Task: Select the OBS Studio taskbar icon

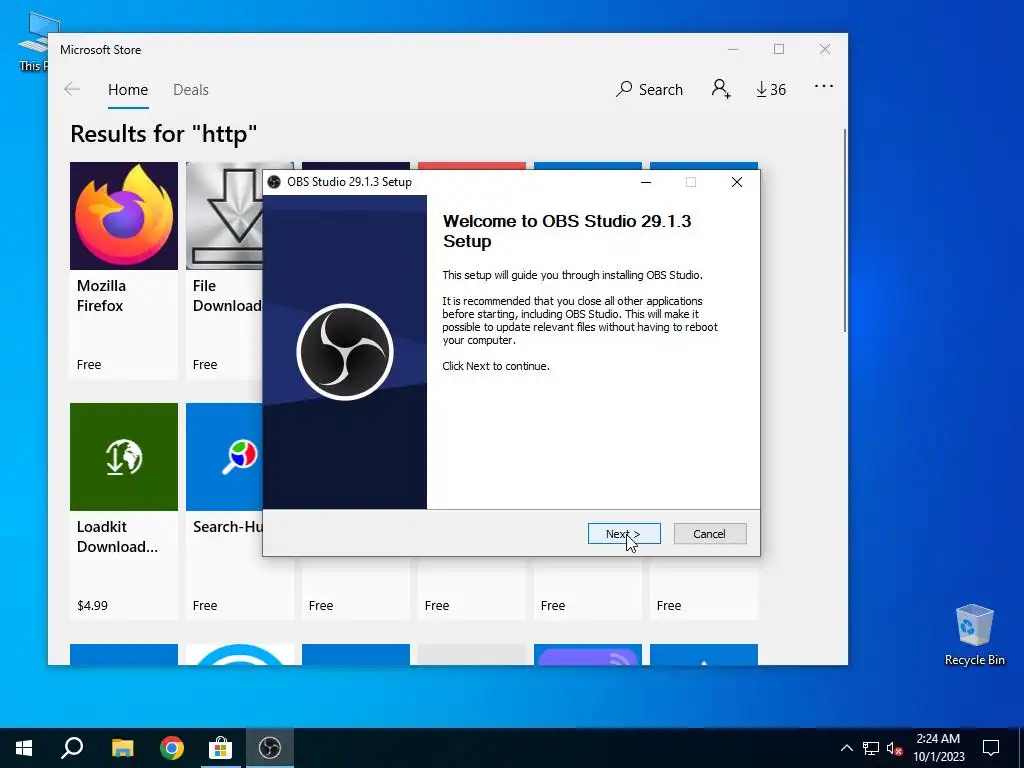Action: [270, 748]
